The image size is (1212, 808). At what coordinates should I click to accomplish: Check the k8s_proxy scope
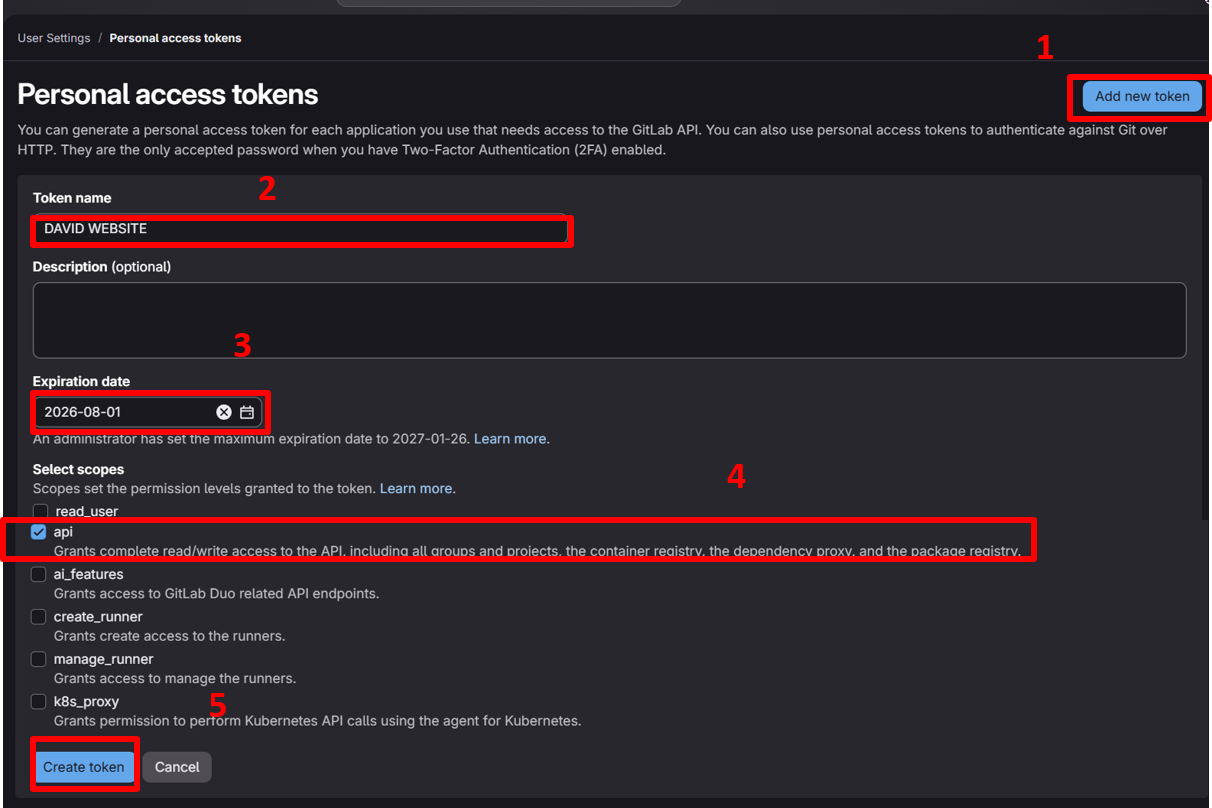[38, 701]
